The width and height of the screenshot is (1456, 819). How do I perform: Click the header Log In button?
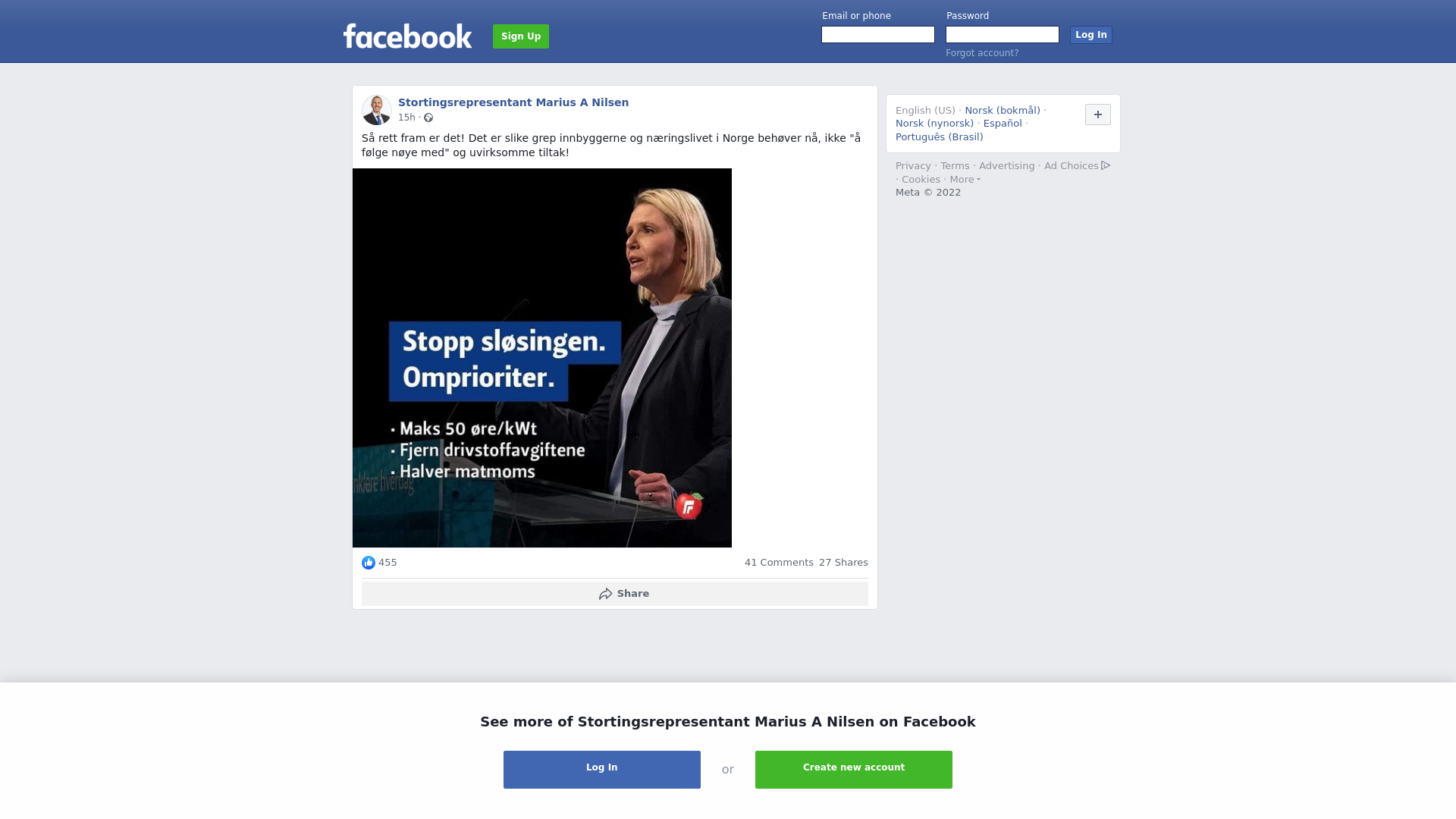tap(1090, 35)
